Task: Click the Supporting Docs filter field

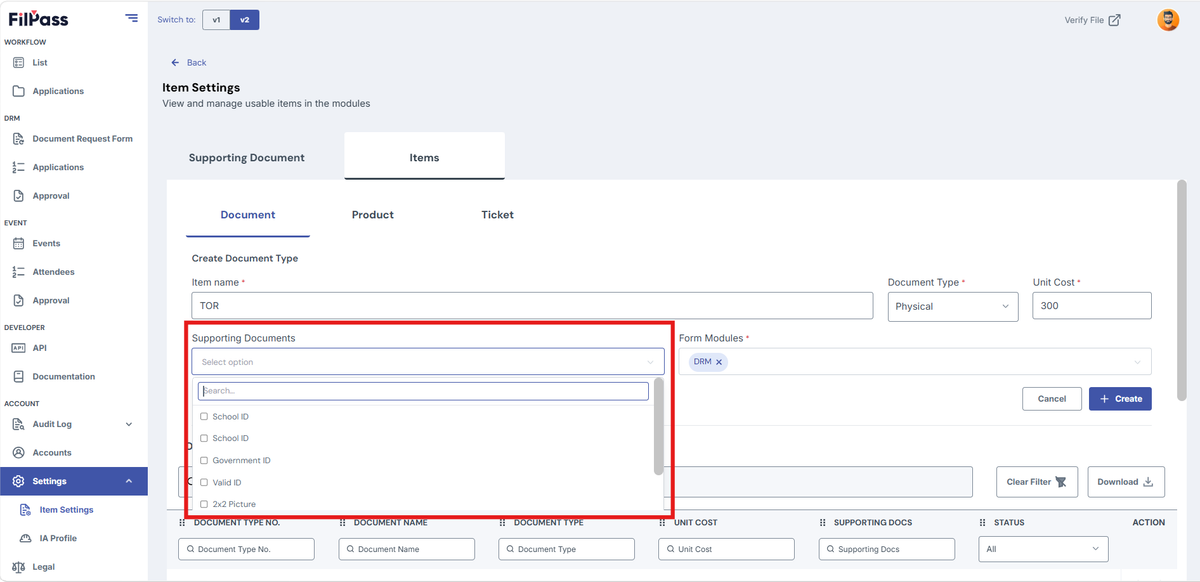Action: click(x=886, y=549)
